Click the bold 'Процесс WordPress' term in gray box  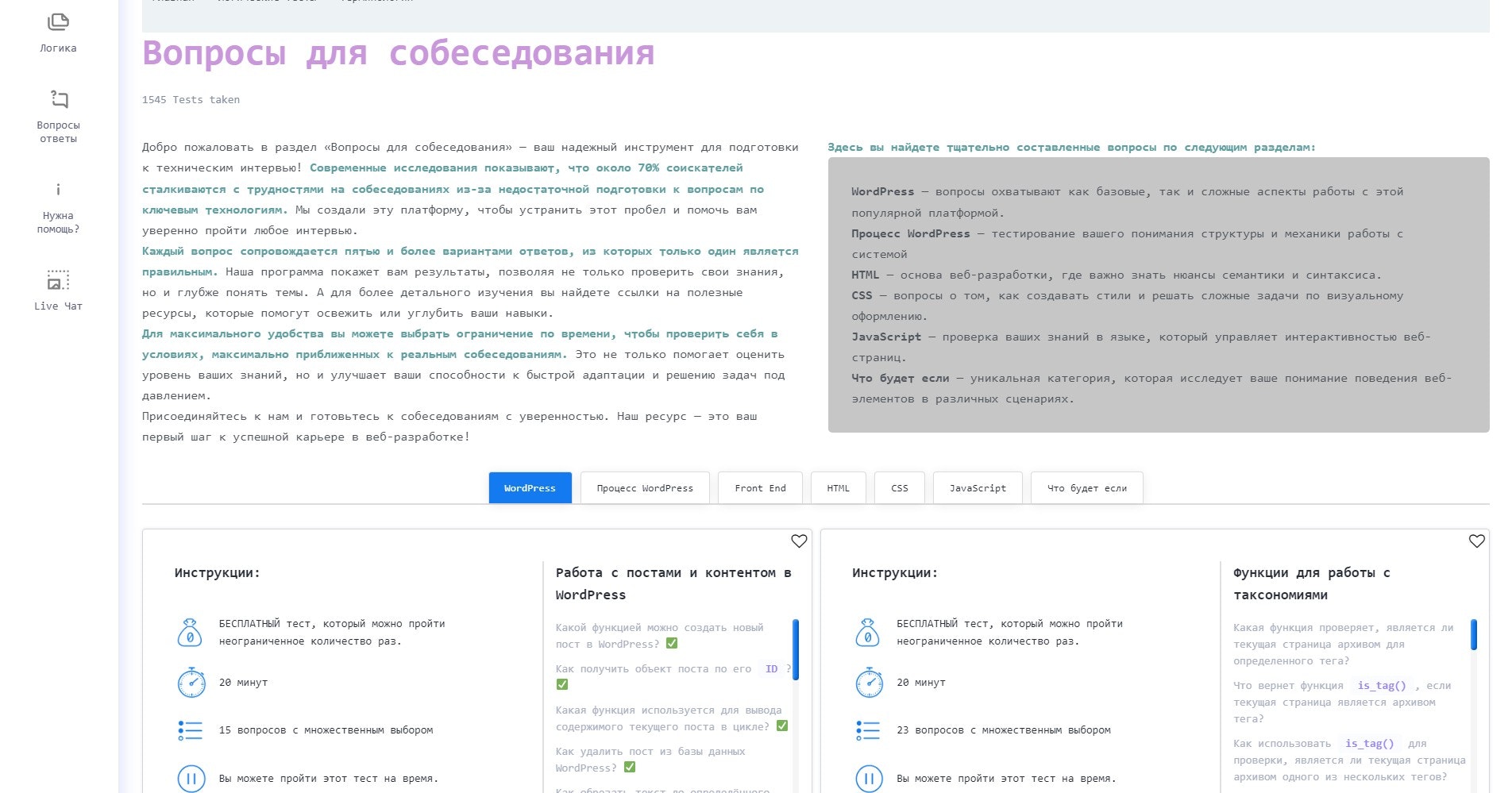(911, 234)
